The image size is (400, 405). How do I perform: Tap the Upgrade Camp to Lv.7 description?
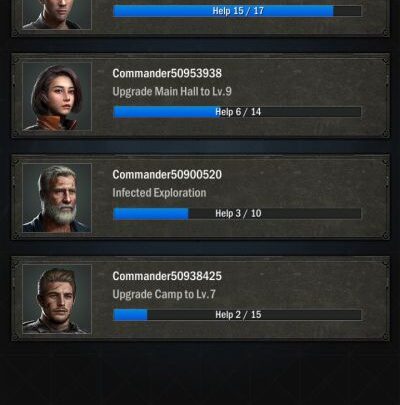pos(164,294)
